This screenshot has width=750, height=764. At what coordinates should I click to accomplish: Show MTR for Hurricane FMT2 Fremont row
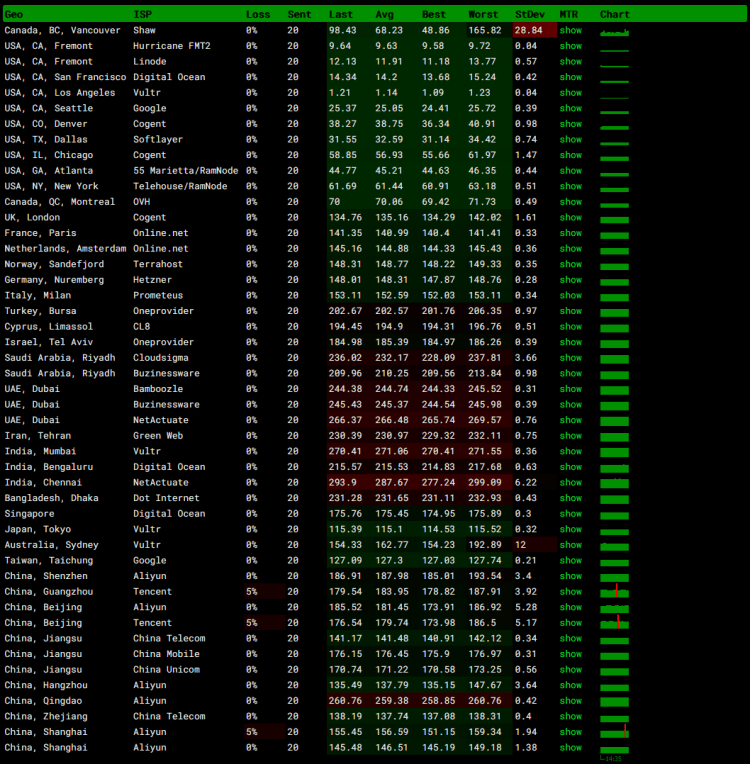[570, 46]
